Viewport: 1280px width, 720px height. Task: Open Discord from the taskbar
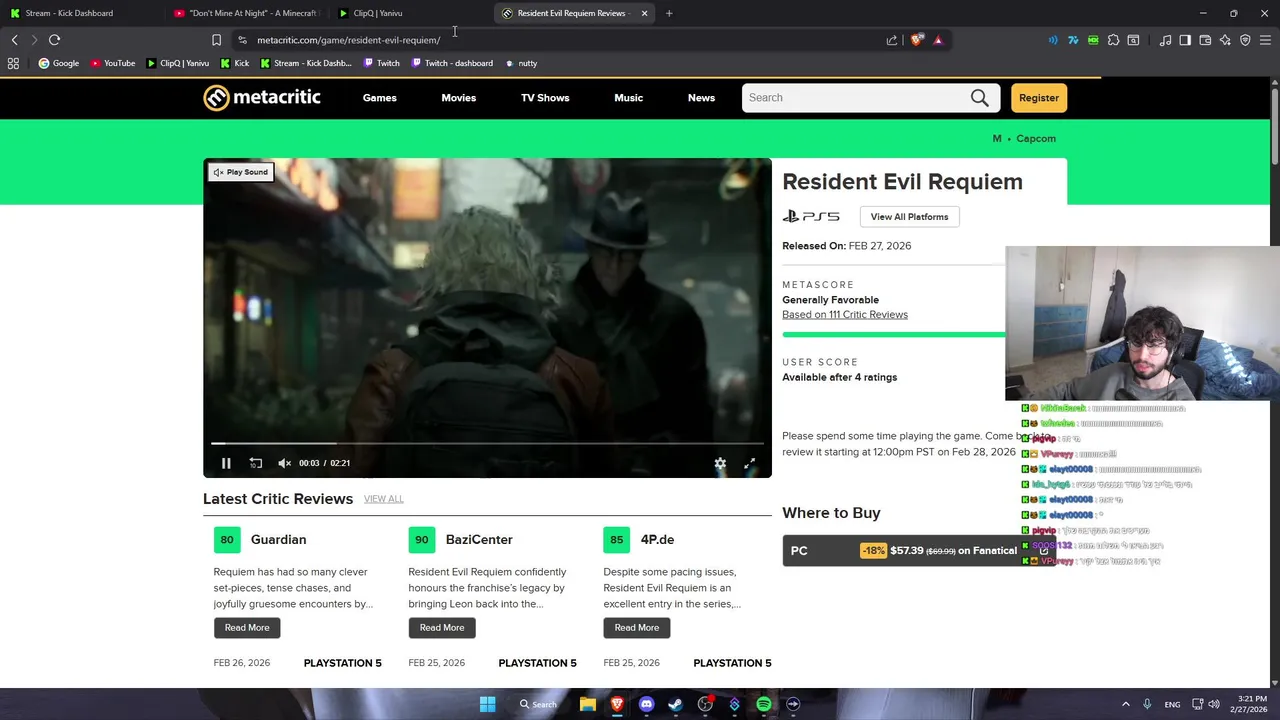(646, 704)
